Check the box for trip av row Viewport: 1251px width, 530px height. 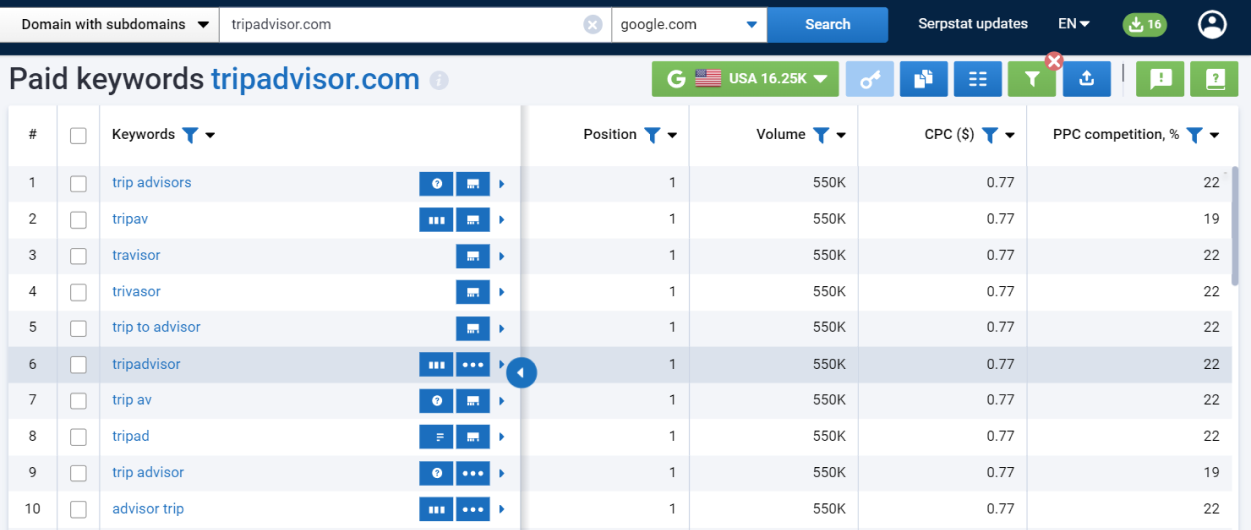point(78,401)
